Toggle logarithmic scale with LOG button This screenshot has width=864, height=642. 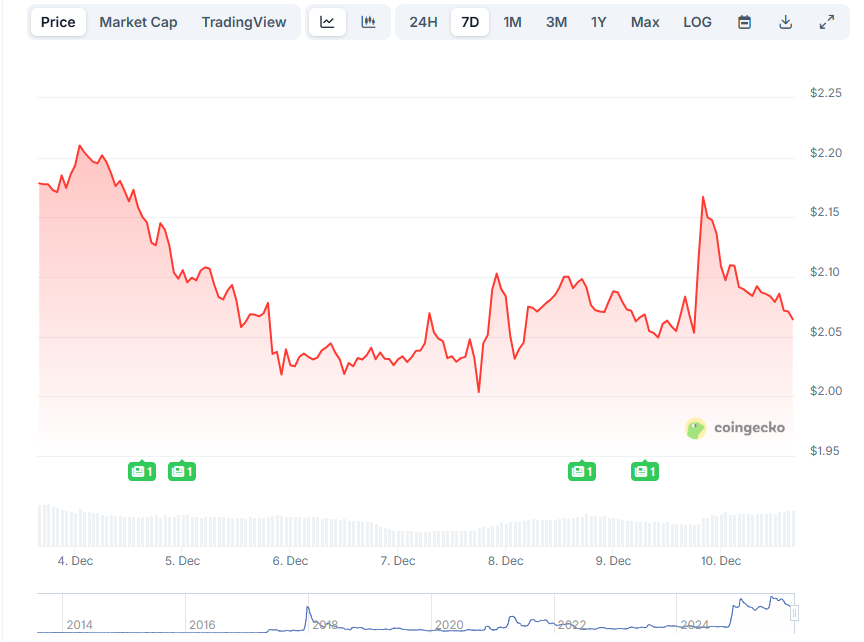(x=697, y=21)
